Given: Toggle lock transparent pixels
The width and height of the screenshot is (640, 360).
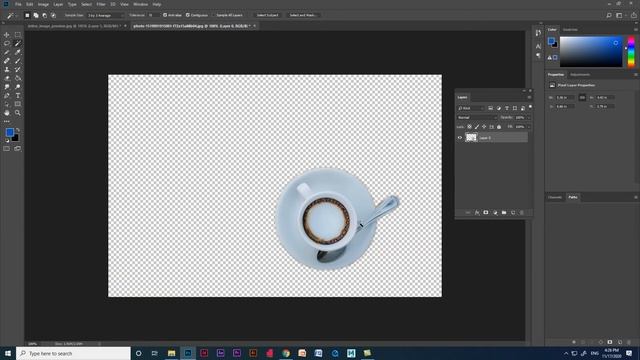Looking at the screenshot, I should coord(469,127).
